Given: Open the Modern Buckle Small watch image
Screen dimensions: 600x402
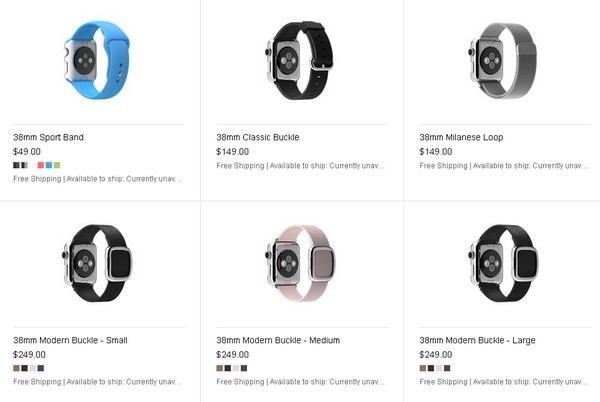Looking at the screenshot, I should 97,263.
